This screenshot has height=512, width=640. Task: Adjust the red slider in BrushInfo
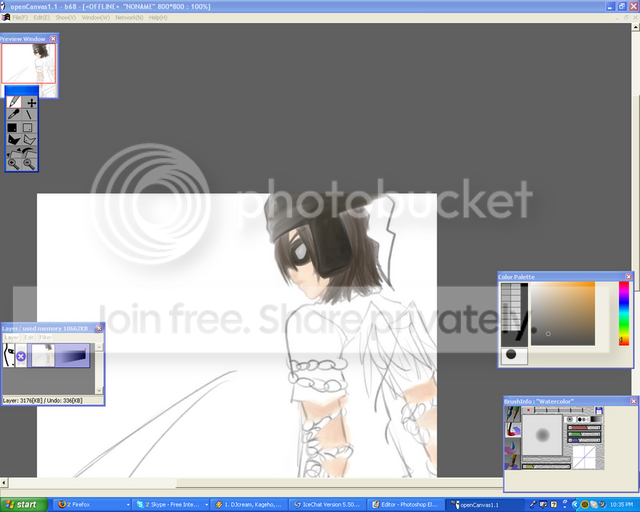[584, 427]
